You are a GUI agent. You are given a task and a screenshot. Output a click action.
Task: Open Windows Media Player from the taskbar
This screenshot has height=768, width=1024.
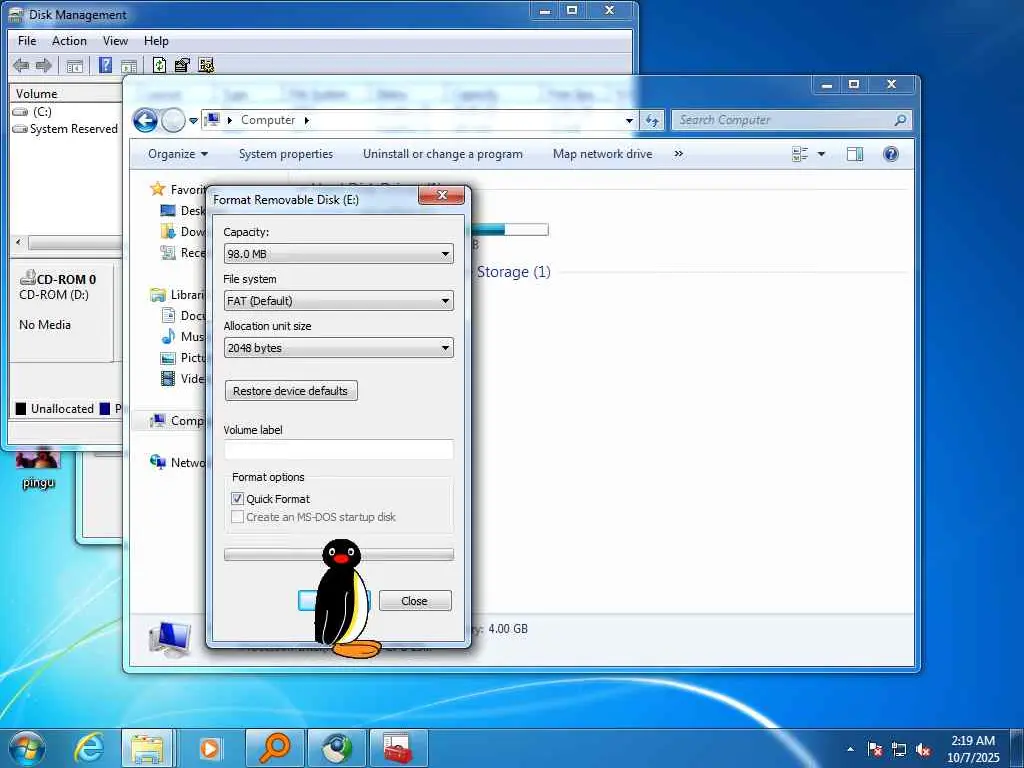click(x=209, y=748)
